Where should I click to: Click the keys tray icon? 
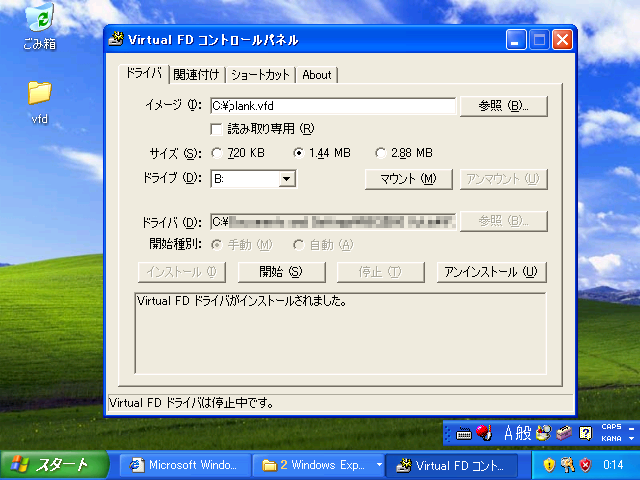[567, 464]
